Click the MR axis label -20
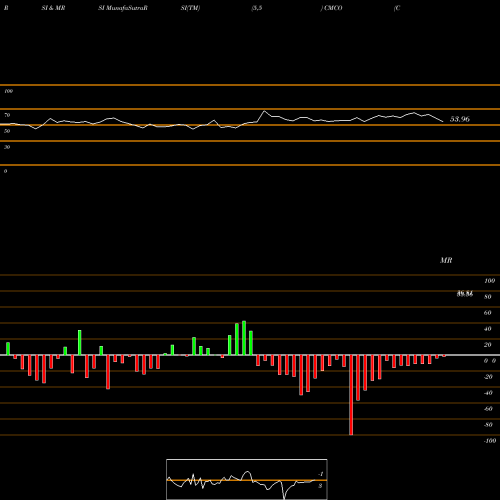500x500 pixels. 488,377
